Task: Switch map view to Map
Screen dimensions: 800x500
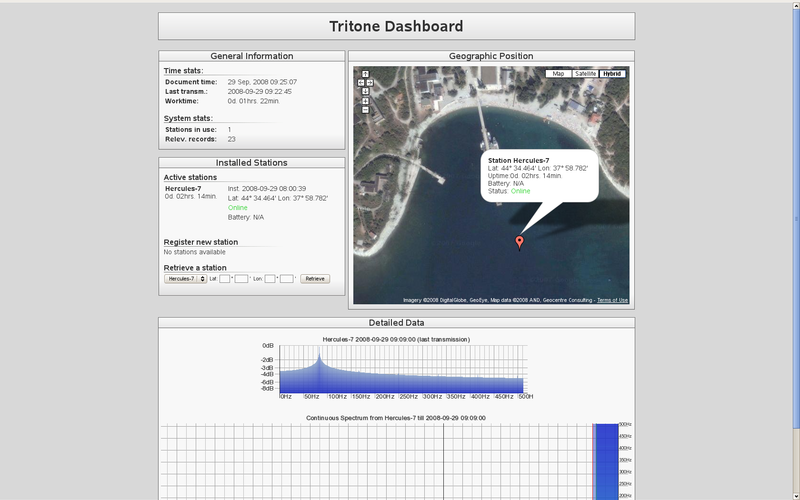Action: pyautogui.click(x=558, y=74)
